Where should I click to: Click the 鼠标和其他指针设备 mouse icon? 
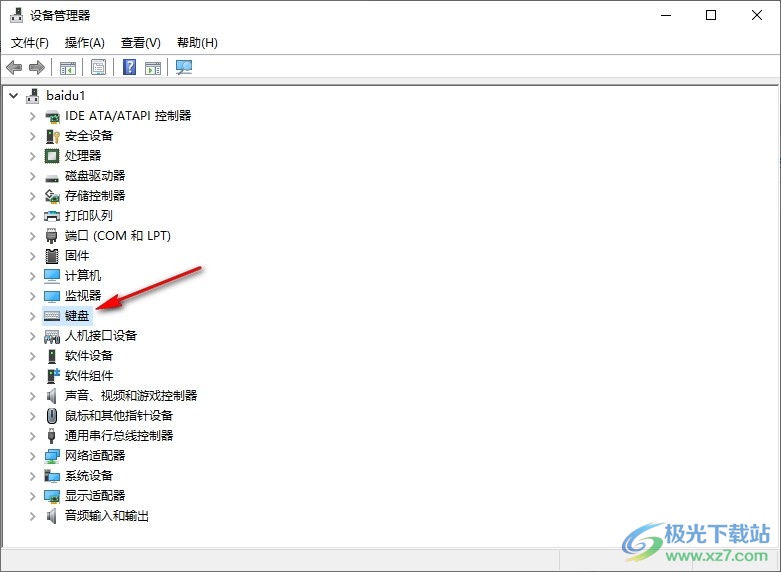point(52,416)
